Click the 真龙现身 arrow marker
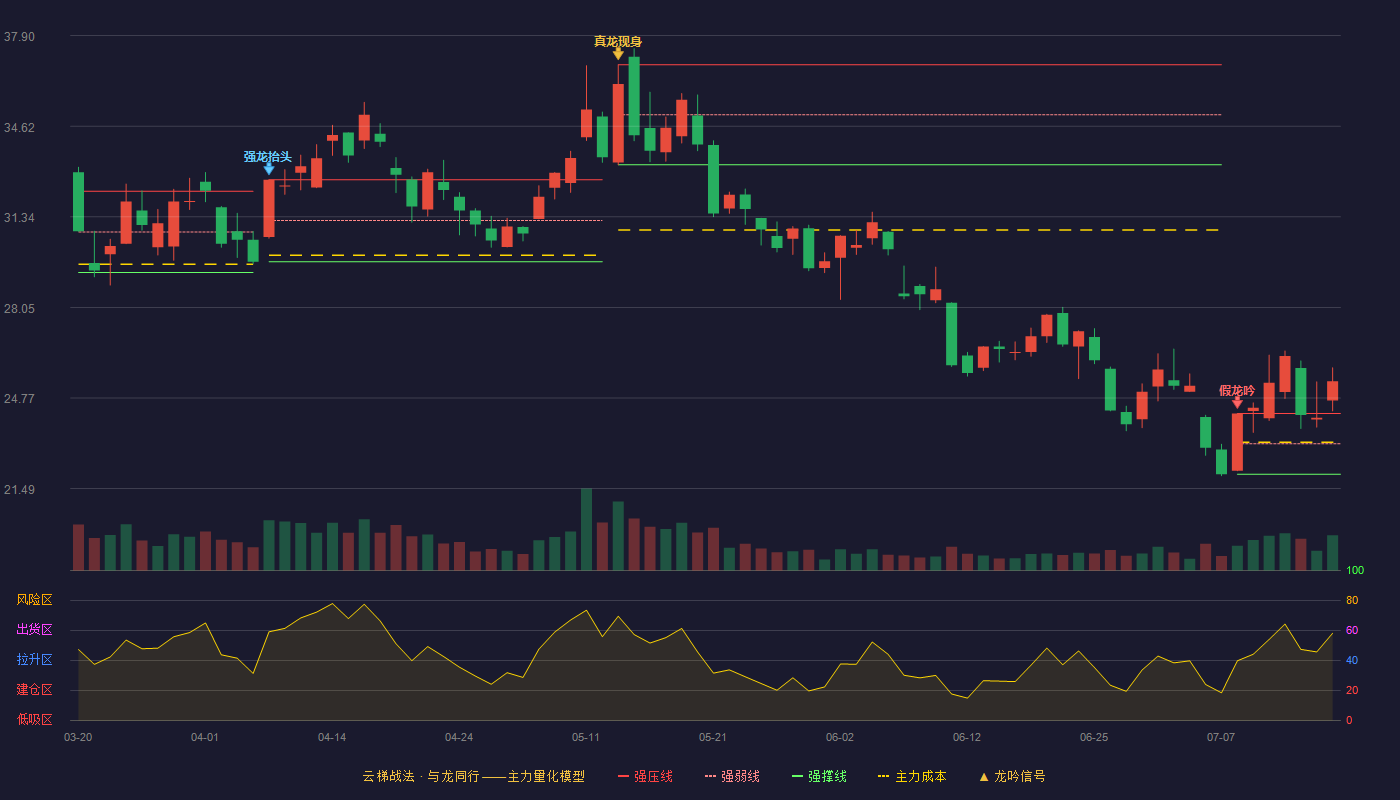This screenshot has width=1400, height=800. pos(618,53)
